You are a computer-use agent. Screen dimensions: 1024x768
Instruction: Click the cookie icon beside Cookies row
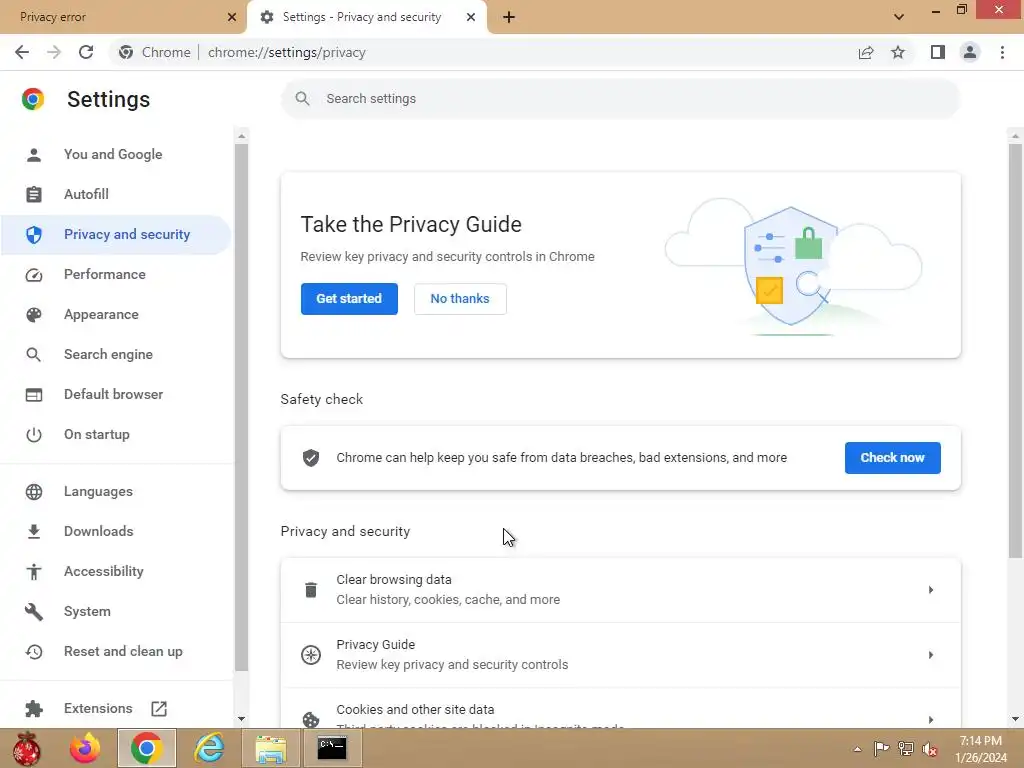coord(311,719)
